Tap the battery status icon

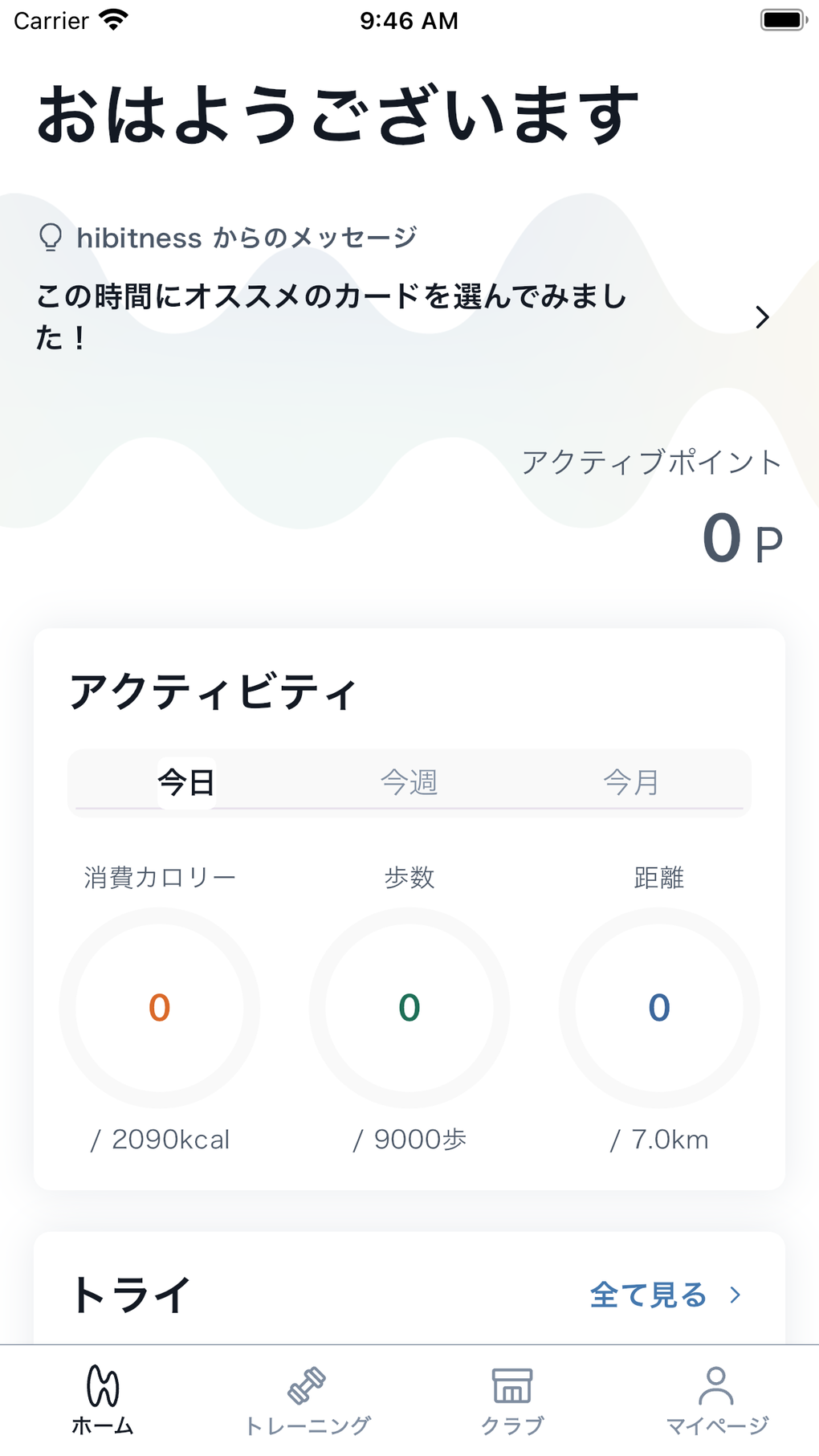tap(783, 20)
